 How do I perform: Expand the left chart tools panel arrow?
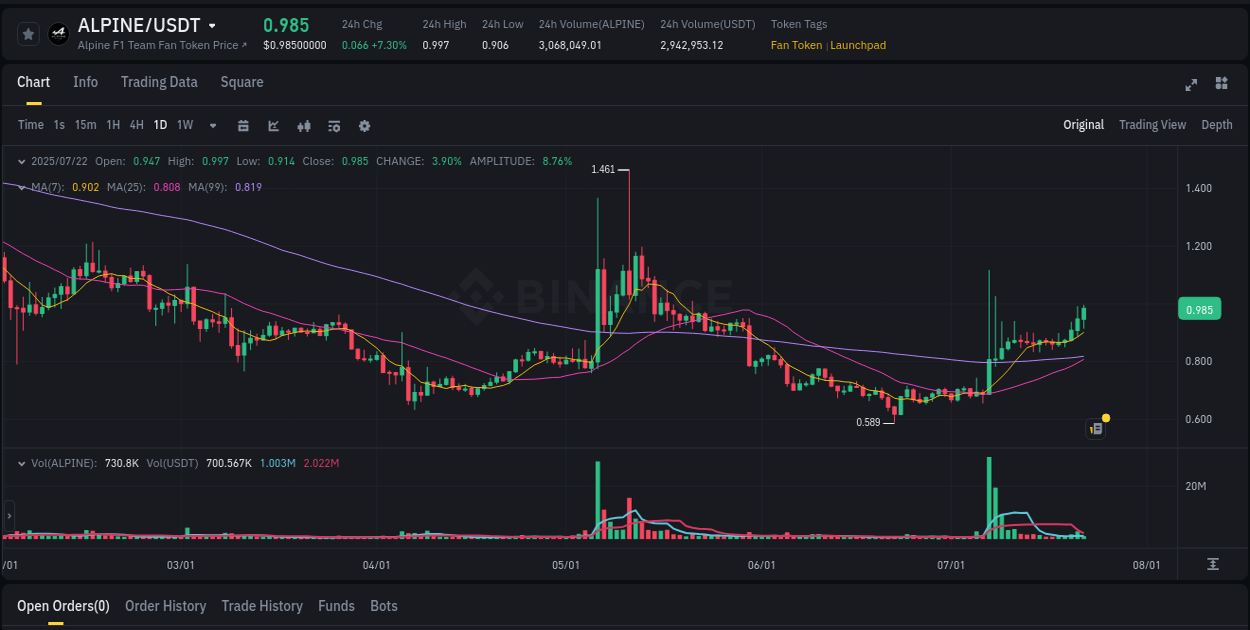tap(7, 517)
